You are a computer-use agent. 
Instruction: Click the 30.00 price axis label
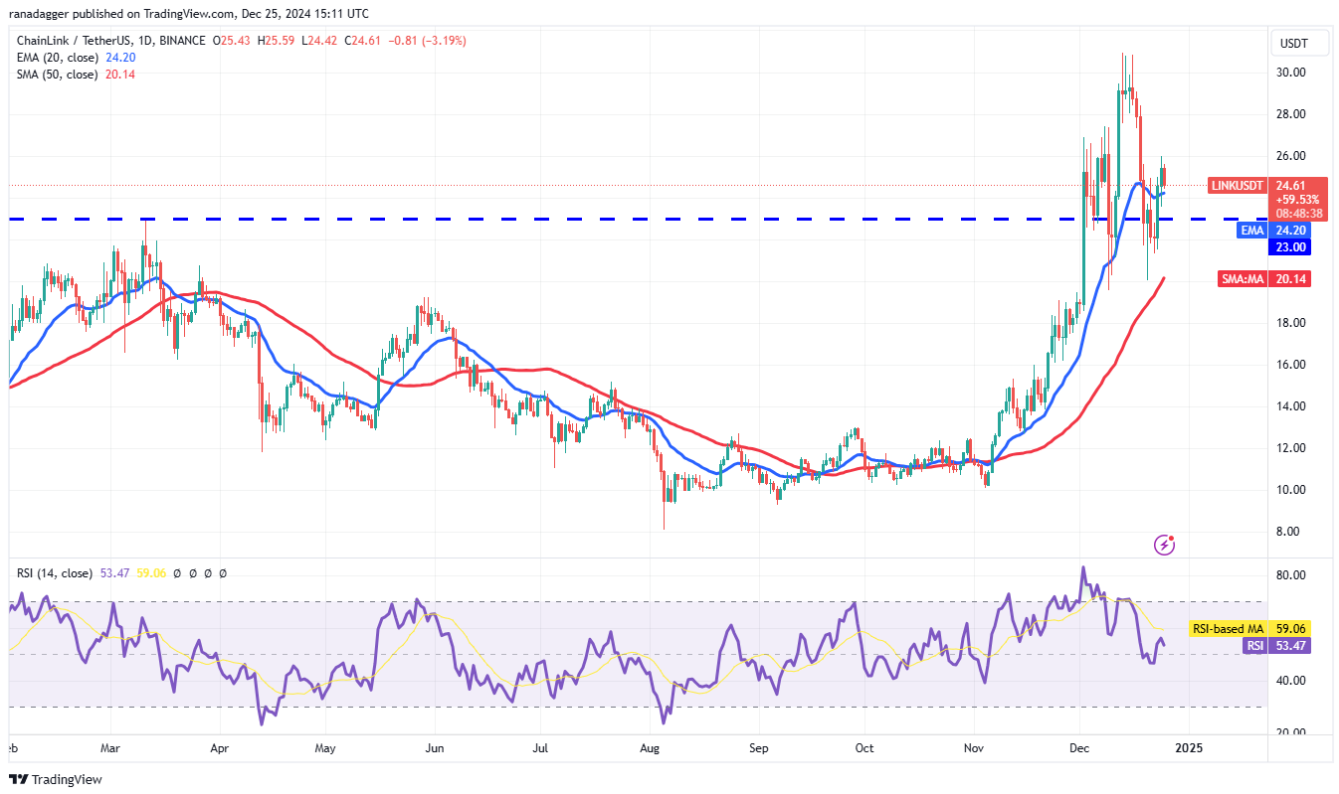point(1289,72)
